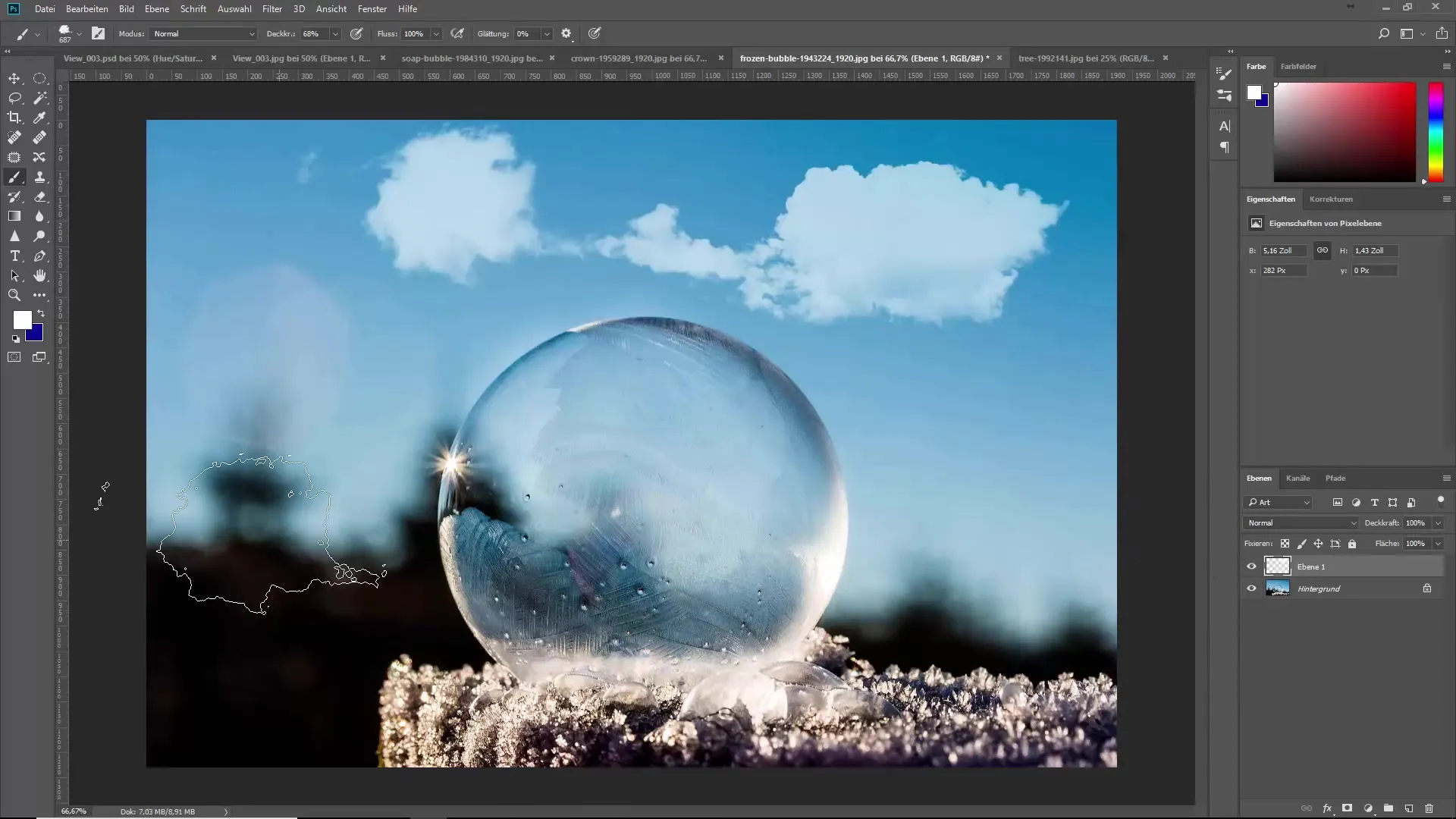The image size is (1456, 819).
Task: Toggle lock transparent pixels
Action: [x=1285, y=544]
